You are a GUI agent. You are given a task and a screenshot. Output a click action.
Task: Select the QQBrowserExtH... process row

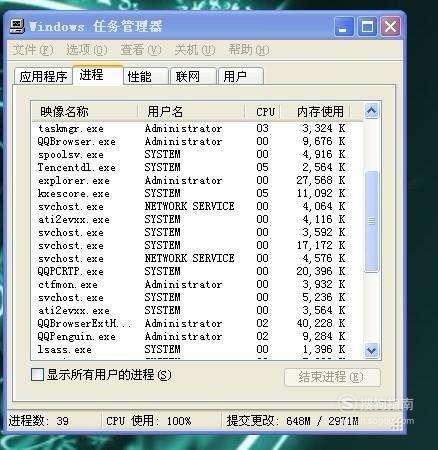tap(197, 323)
